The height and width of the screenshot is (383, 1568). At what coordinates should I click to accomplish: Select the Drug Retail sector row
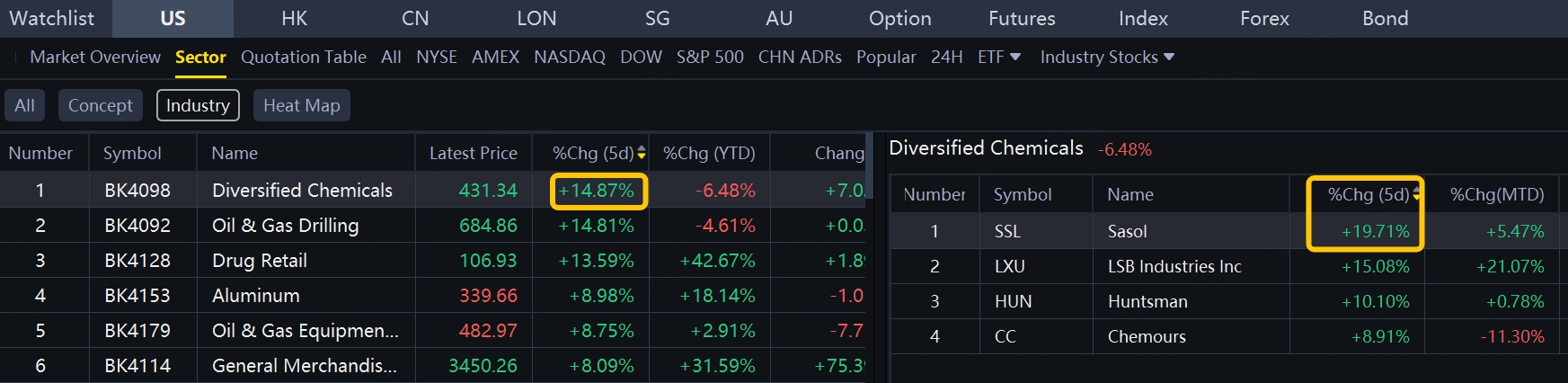260,261
